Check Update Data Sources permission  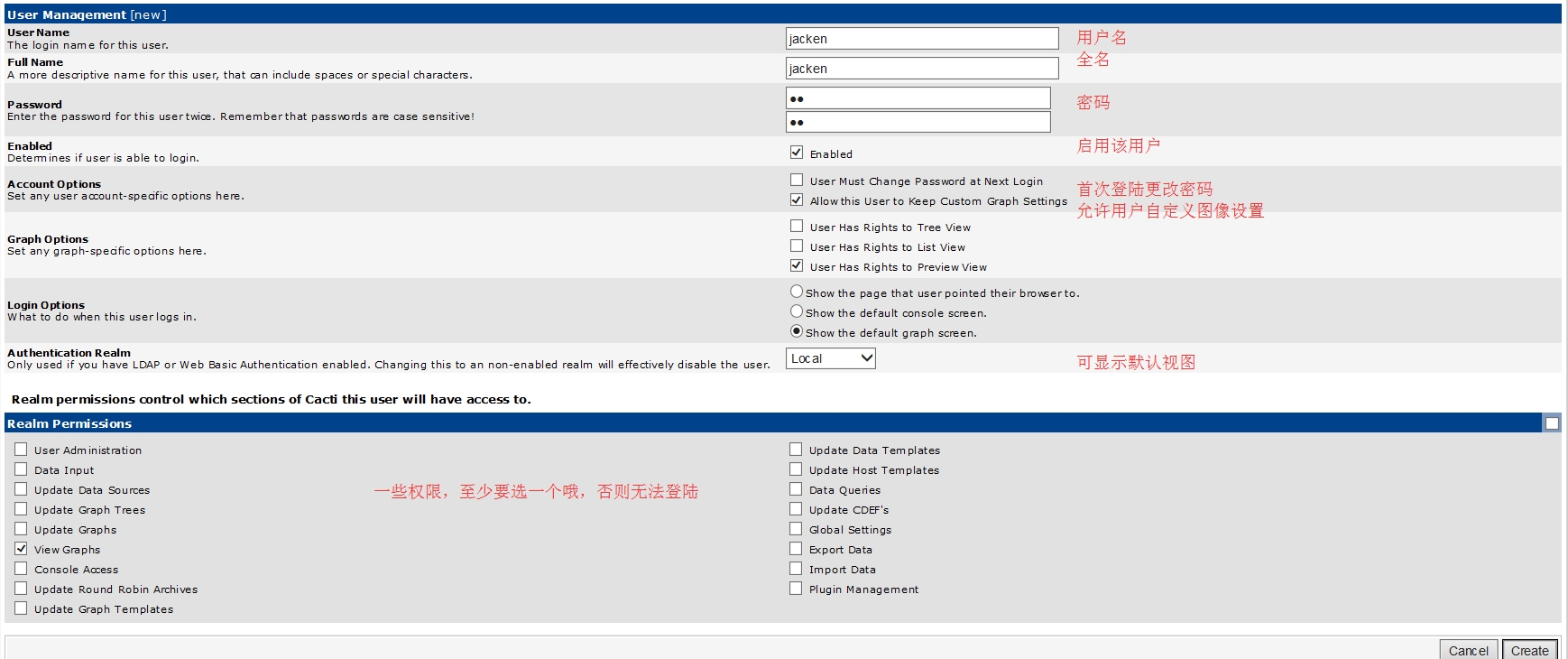point(21,488)
